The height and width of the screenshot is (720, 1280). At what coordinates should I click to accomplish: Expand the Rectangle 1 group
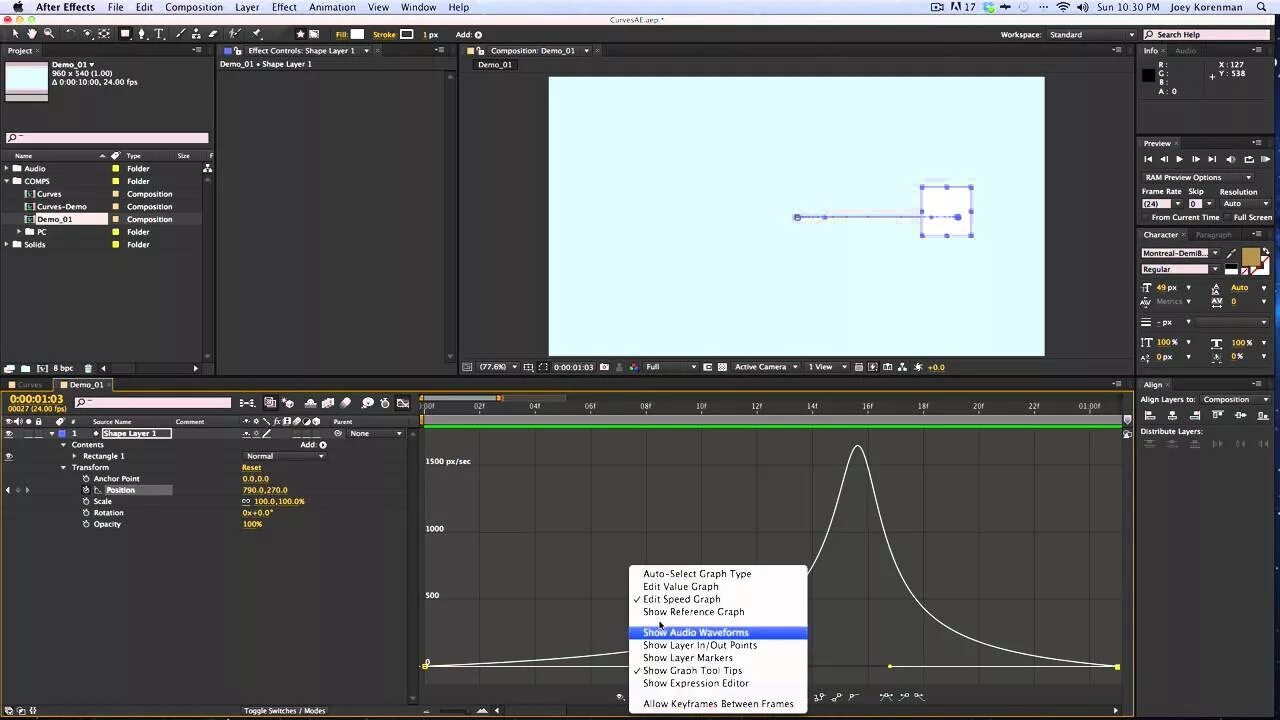click(x=74, y=456)
